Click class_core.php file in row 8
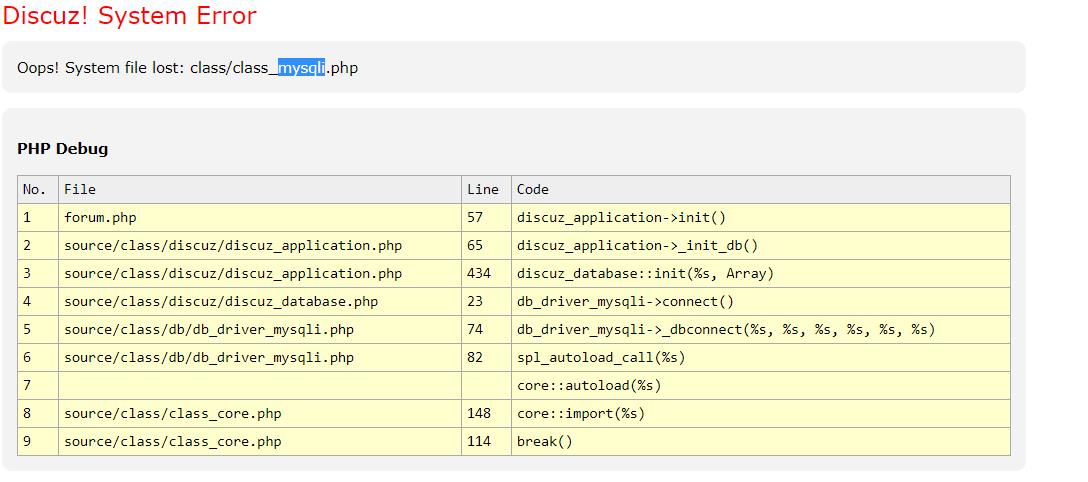Screen dimensions: 1088x482 coord(260,413)
